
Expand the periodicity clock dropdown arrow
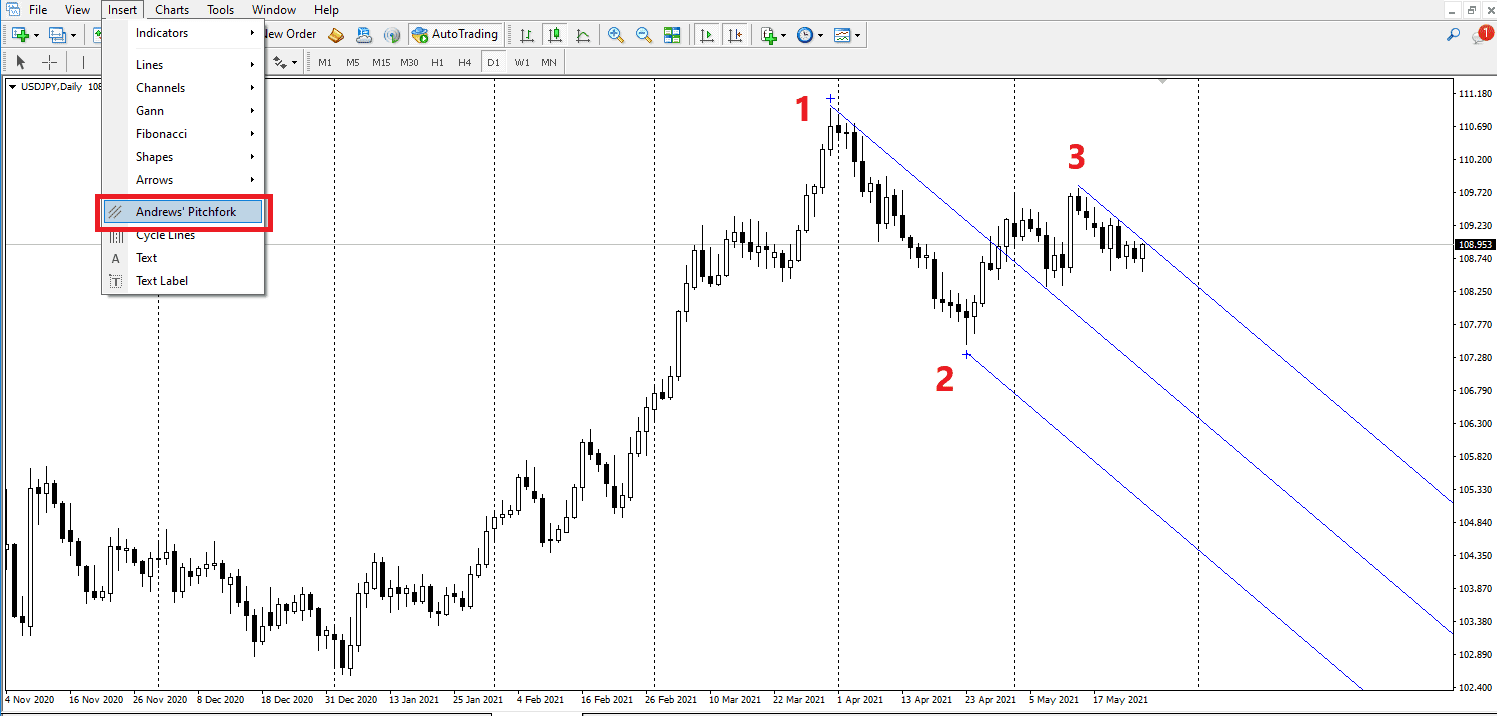(821, 36)
